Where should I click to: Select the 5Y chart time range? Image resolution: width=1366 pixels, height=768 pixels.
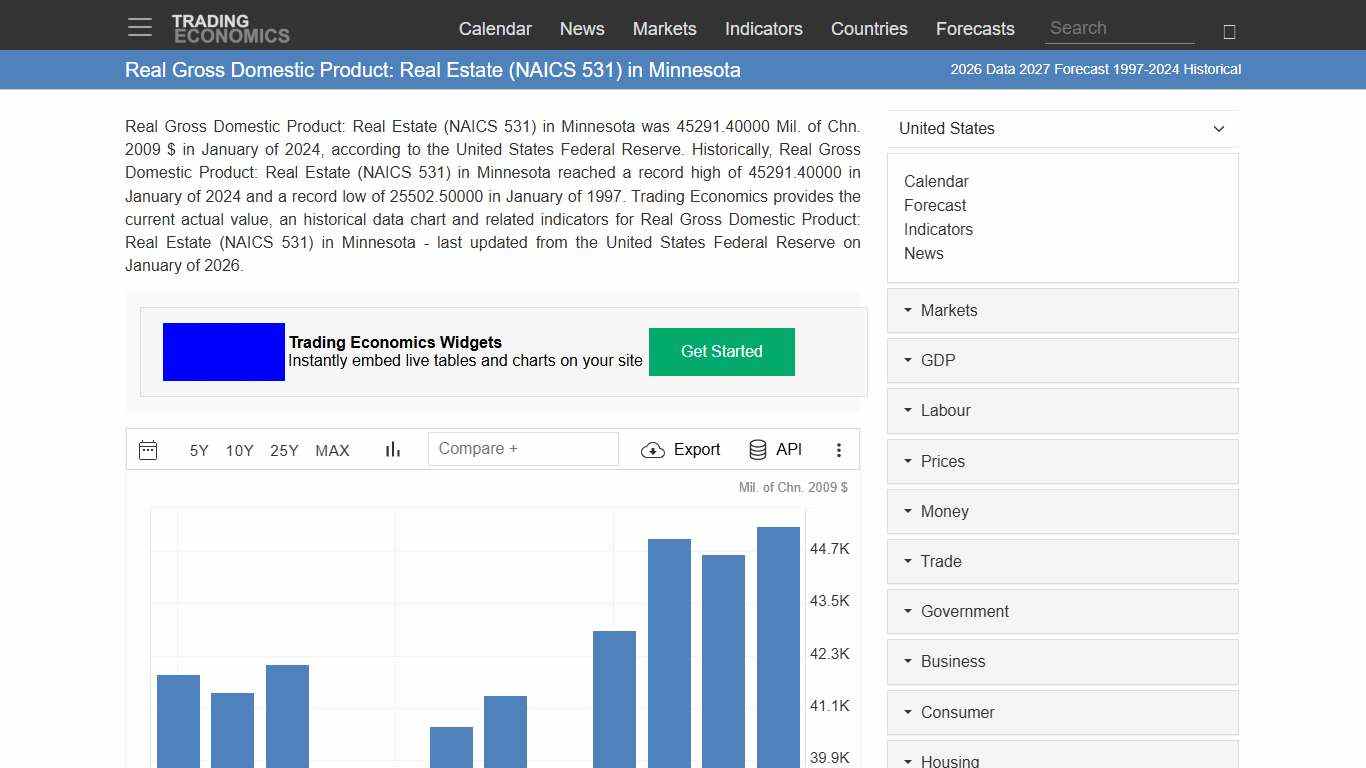coord(198,451)
